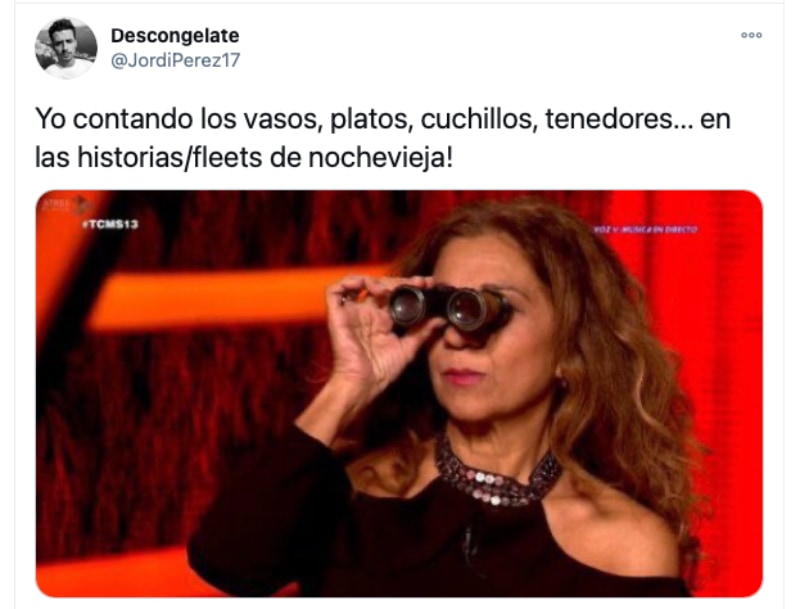Image resolution: width=800 pixels, height=609 pixels.
Task: Click the tweet text starting 'Yo contando'
Action: pos(383,138)
